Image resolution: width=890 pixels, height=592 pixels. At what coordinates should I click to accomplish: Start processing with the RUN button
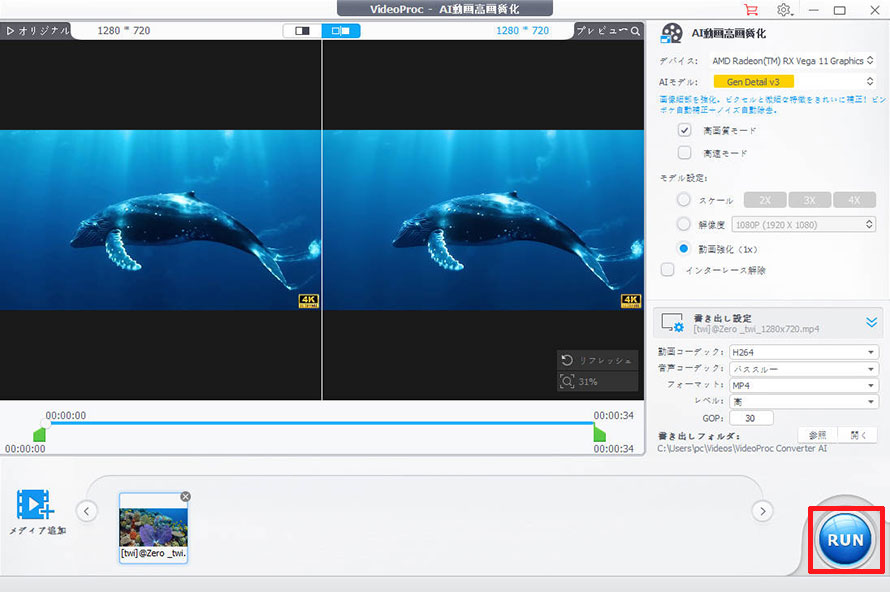pos(845,540)
